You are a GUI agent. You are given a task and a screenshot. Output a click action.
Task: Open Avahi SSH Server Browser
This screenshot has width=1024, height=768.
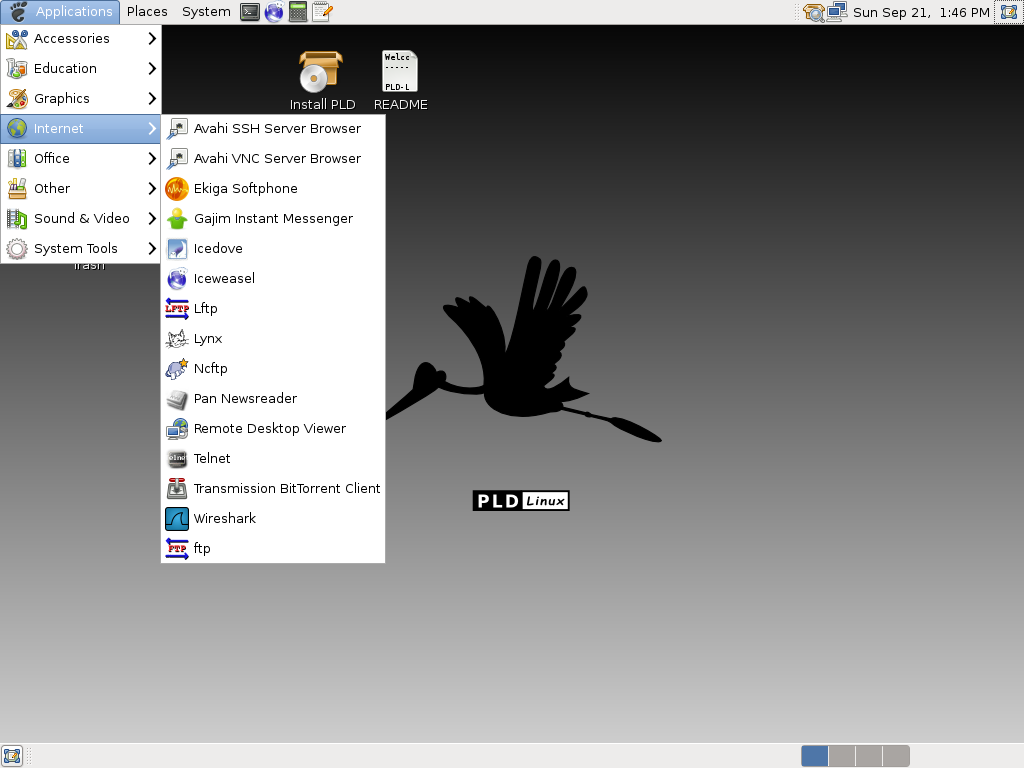tap(273, 129)
